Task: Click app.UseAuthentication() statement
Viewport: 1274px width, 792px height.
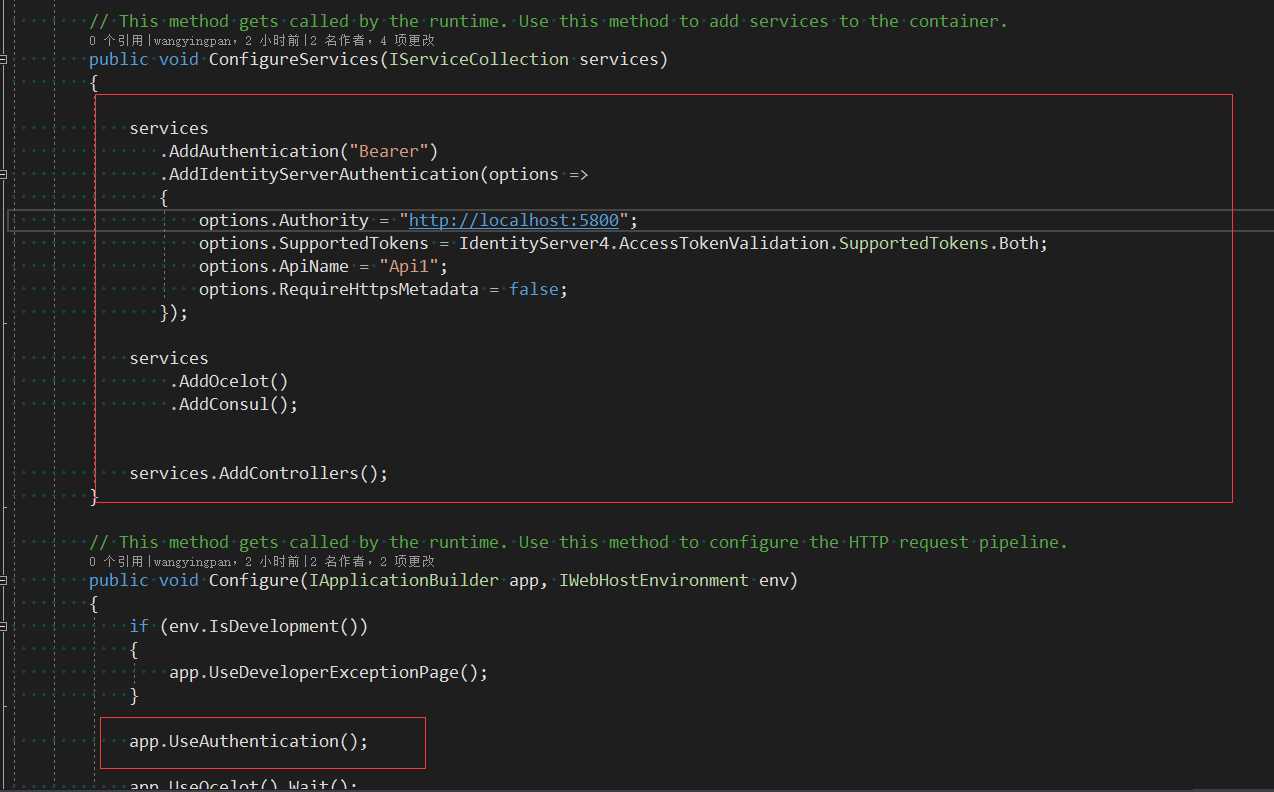Action: point(249,742)
